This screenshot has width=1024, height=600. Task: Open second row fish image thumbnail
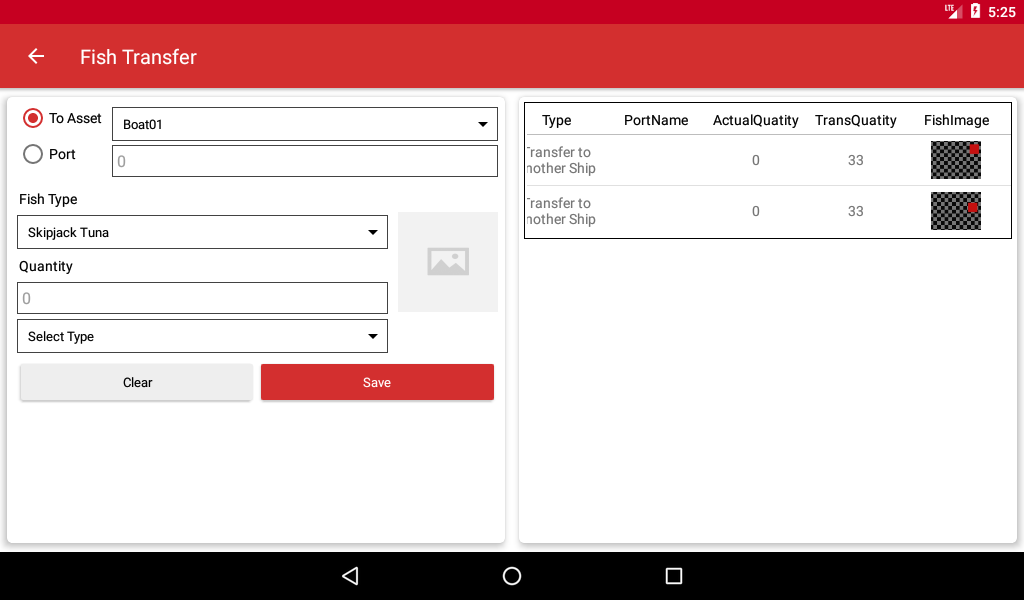coord(956,211)
